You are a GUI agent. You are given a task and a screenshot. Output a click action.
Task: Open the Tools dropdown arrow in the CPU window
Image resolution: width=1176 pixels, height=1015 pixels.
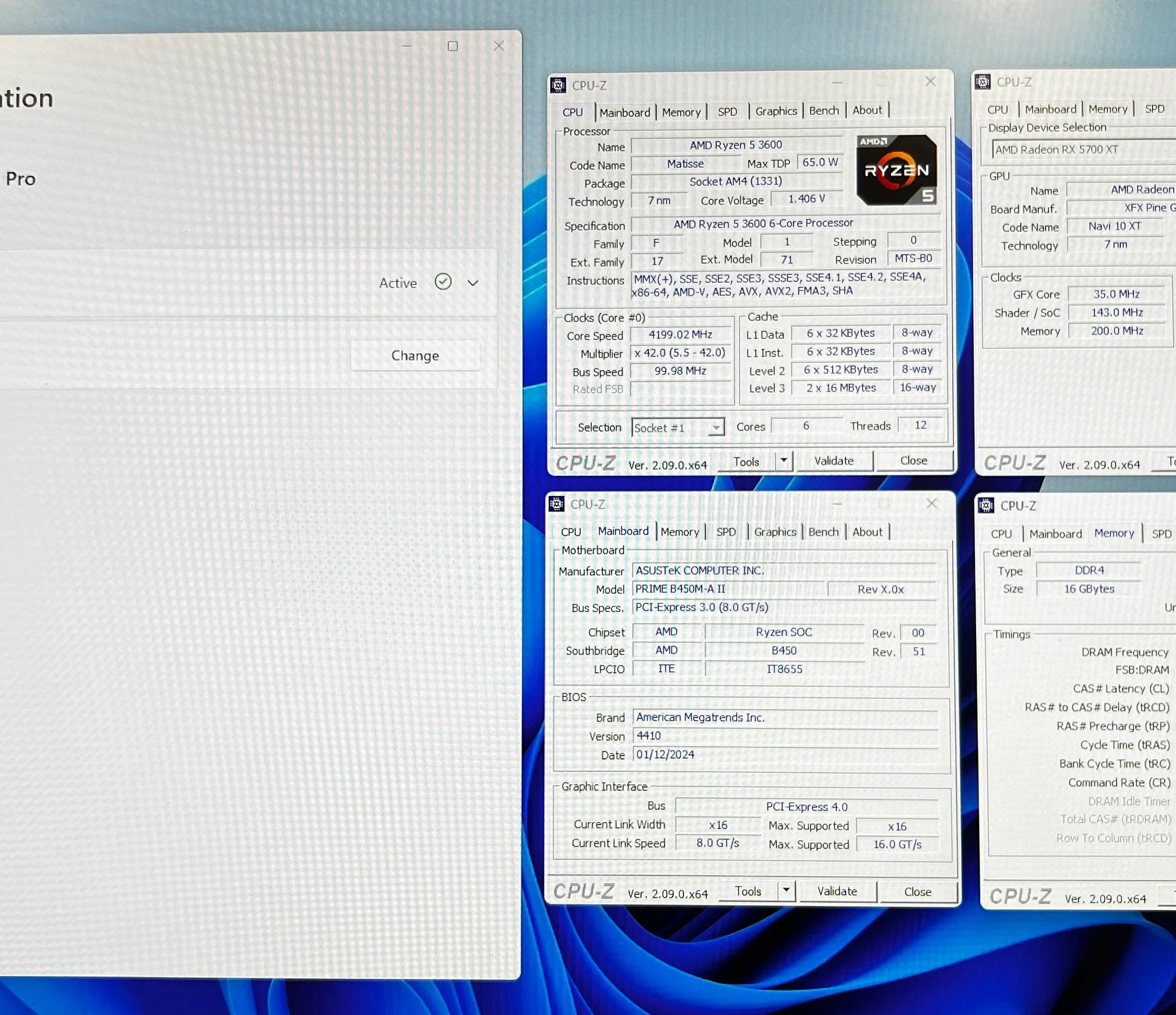pyautogui.click(x=784, y=461)
